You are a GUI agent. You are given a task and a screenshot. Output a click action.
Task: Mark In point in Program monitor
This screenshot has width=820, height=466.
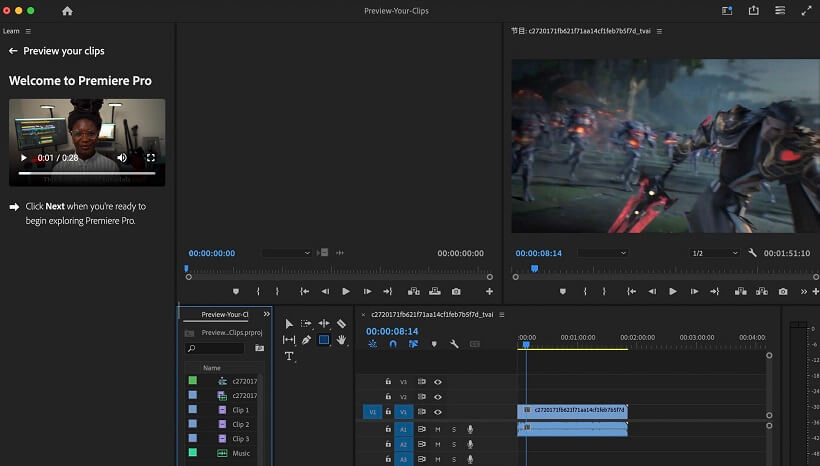point(585,291)
